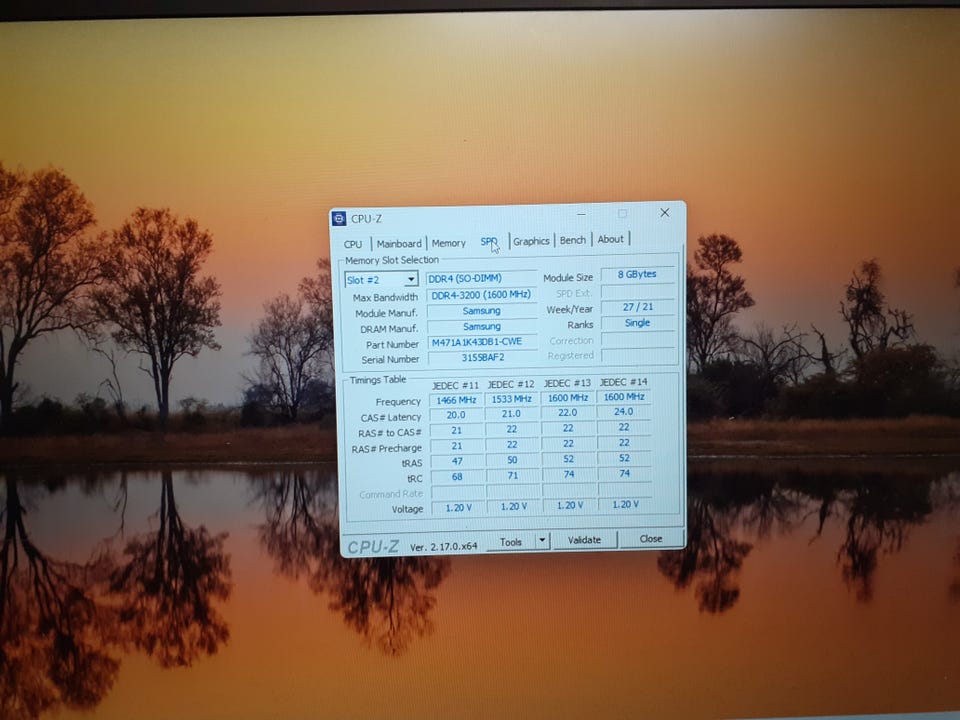
Task: Click the Module Size 8 GBytes field
Action: pos(637,275)
